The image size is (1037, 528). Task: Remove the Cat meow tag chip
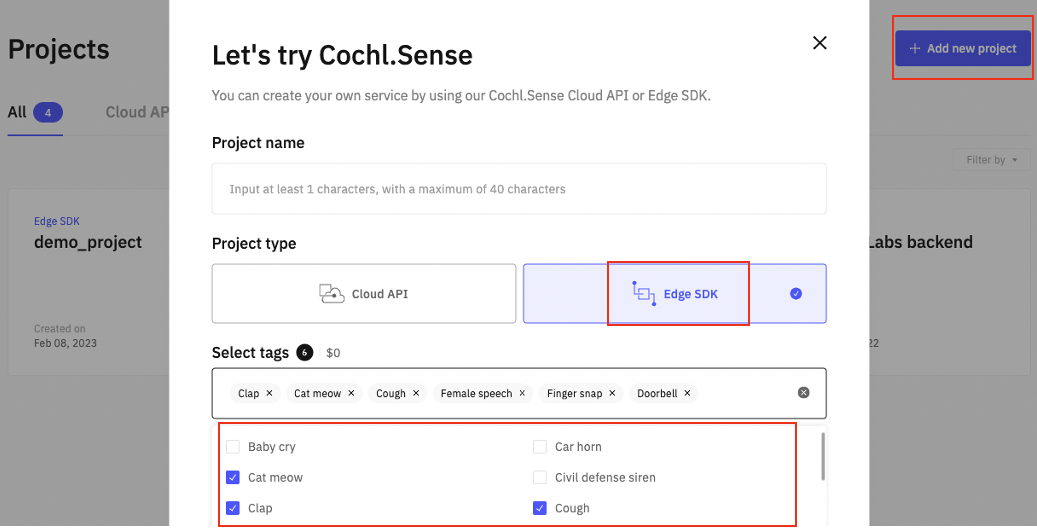coord(351,393)
